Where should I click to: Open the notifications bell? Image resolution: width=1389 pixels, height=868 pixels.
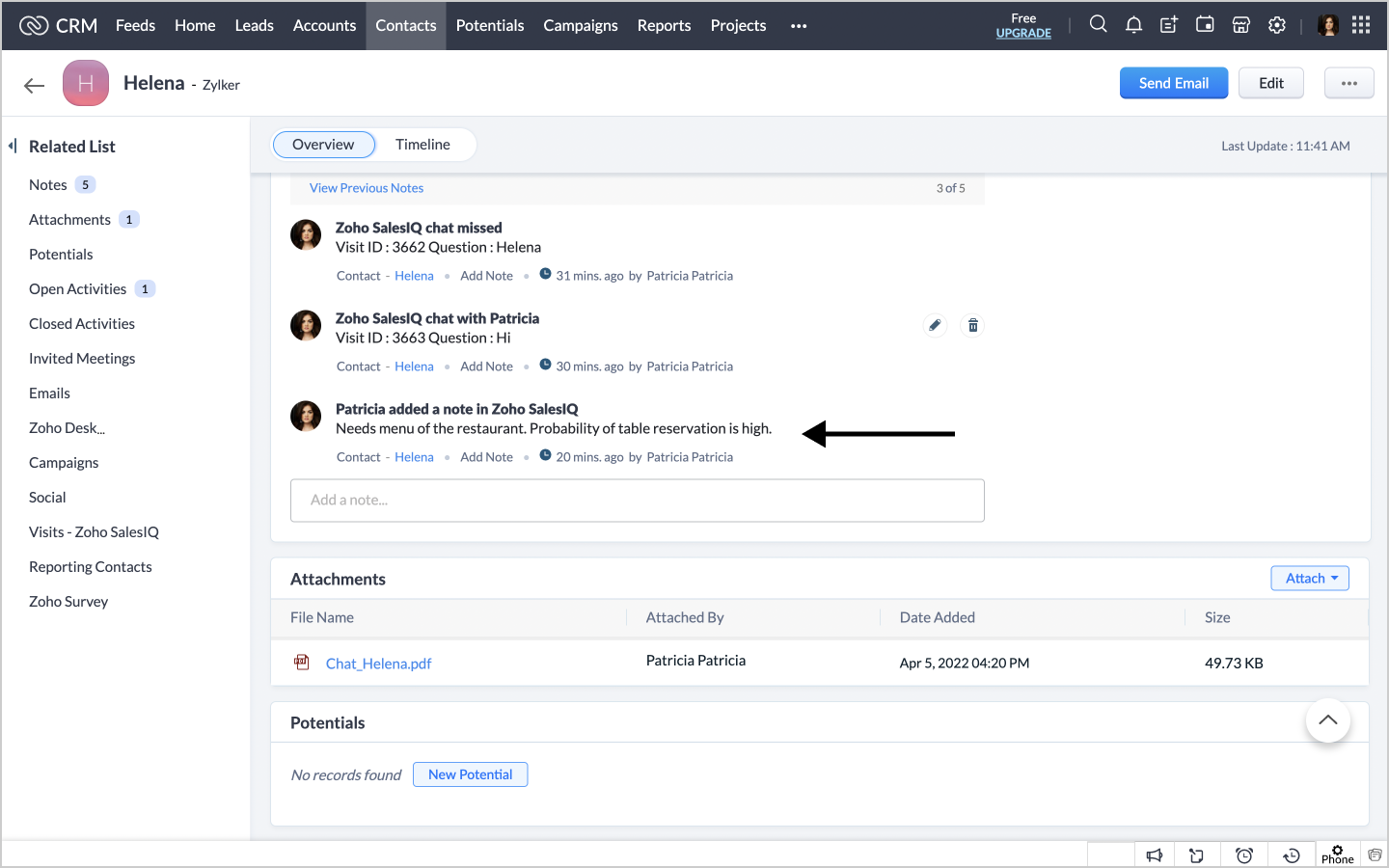[1133, 25]
